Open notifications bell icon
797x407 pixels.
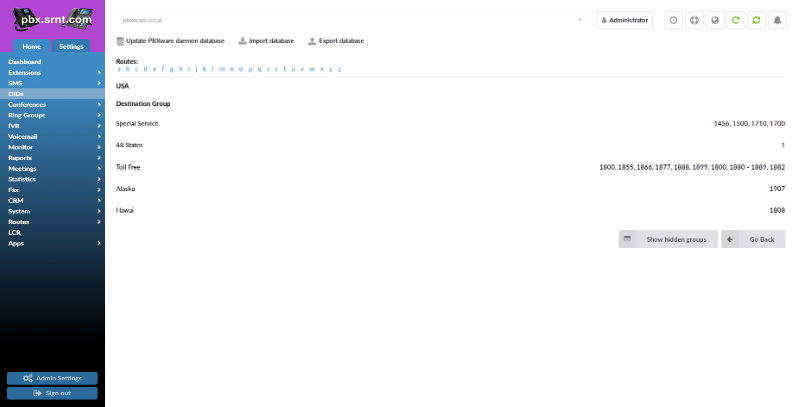pos(777,20)
